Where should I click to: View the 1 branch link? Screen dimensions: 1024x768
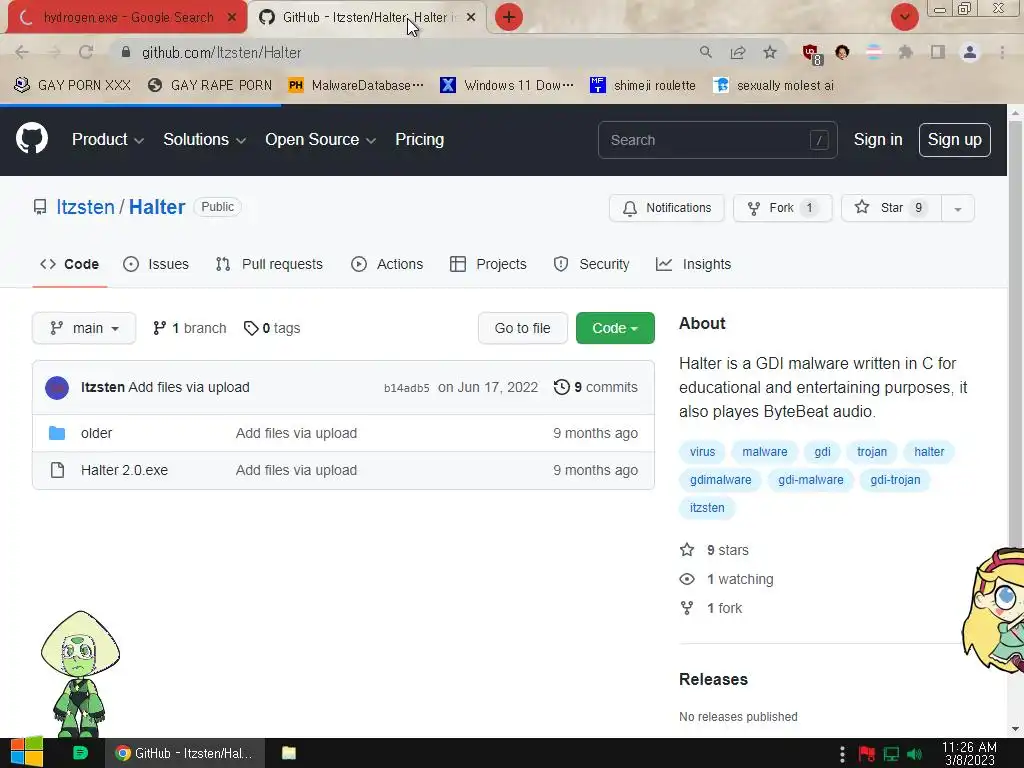(189, 328)
